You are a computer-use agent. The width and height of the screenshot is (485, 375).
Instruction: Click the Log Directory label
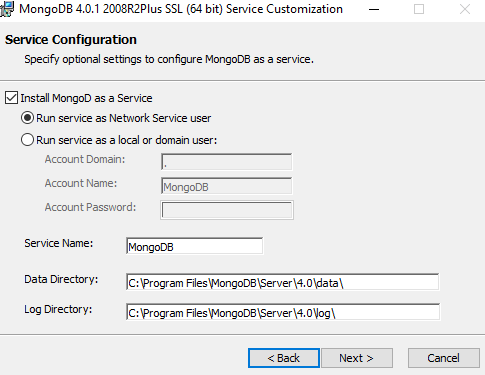(58, 309)
